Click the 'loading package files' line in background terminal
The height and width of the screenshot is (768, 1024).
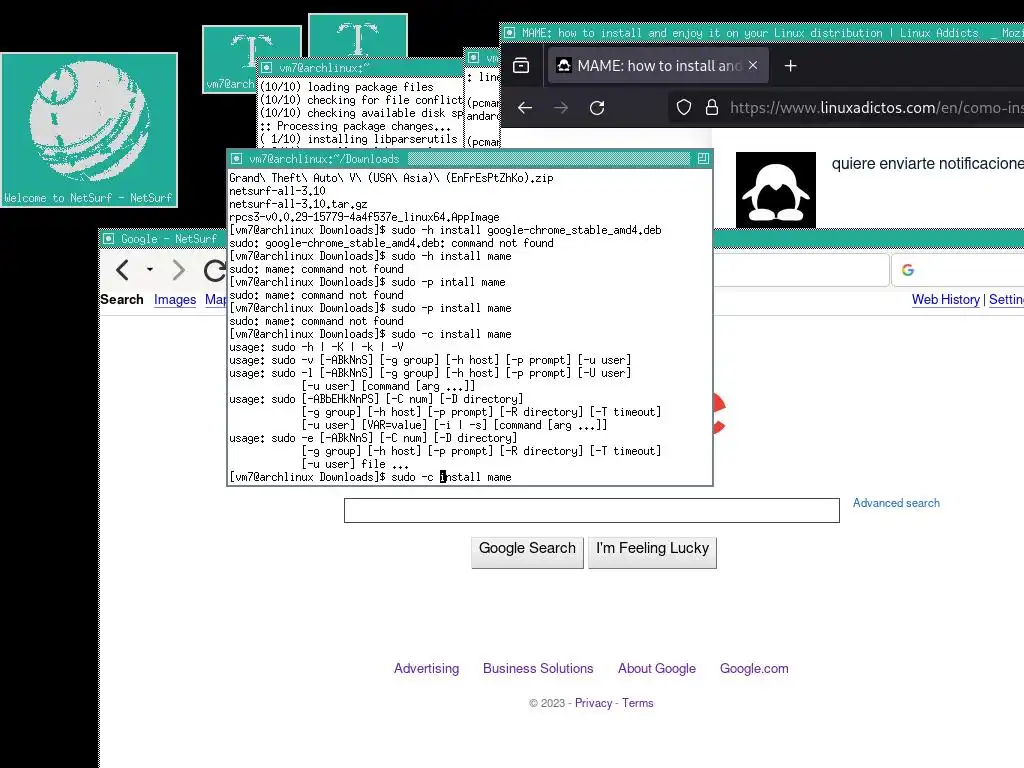[347, 87]
